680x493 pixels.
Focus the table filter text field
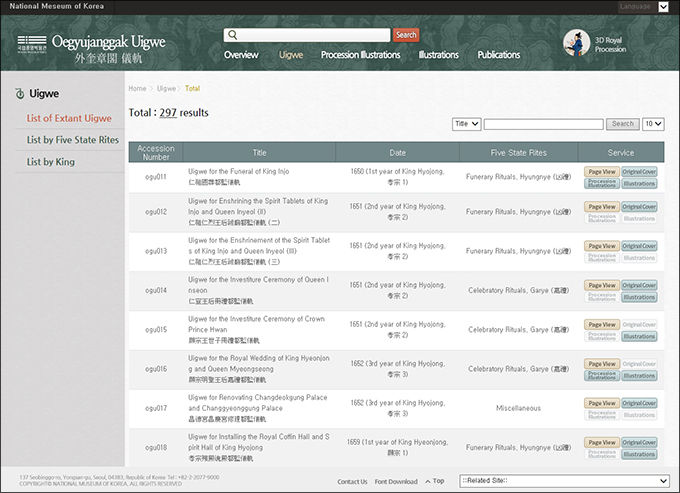(x=543, y=124)
